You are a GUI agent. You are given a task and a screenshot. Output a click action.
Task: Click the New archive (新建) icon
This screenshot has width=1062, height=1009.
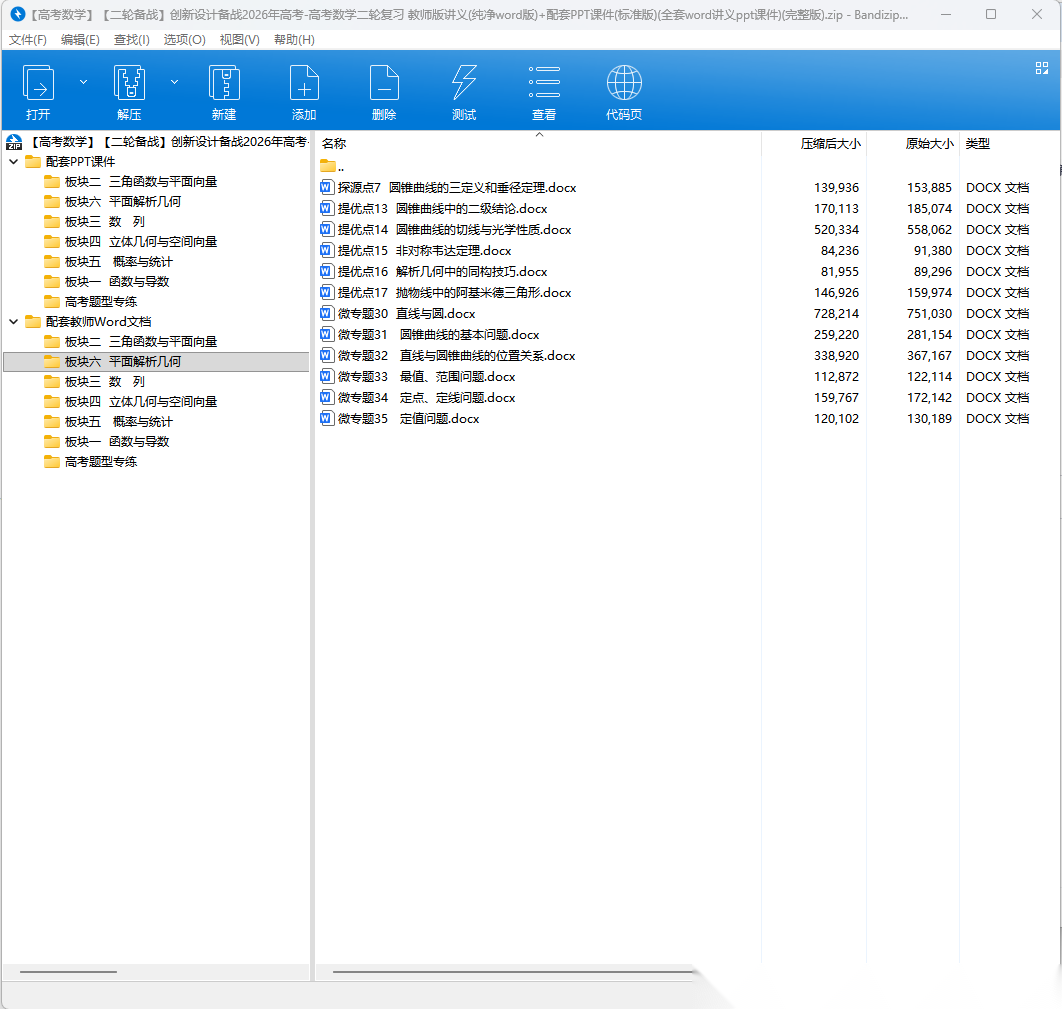pyautogui.click(x=224, y=84)
